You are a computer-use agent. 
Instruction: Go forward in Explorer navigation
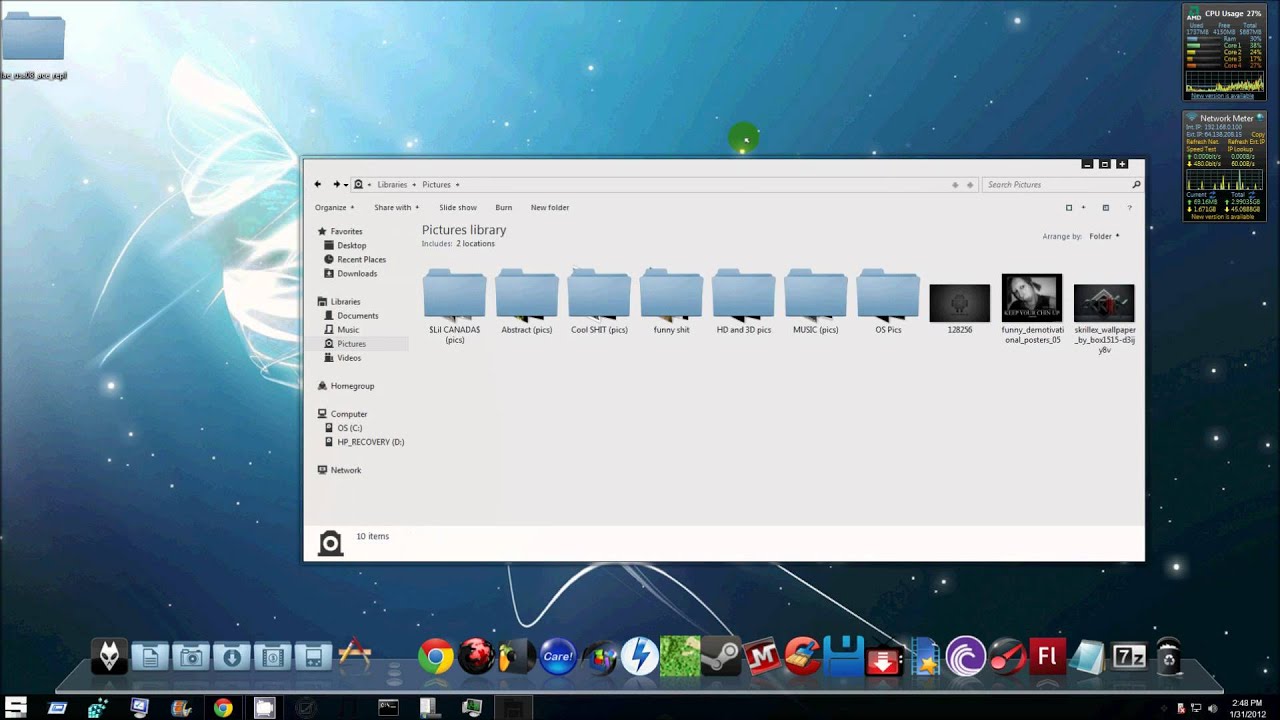337,184
